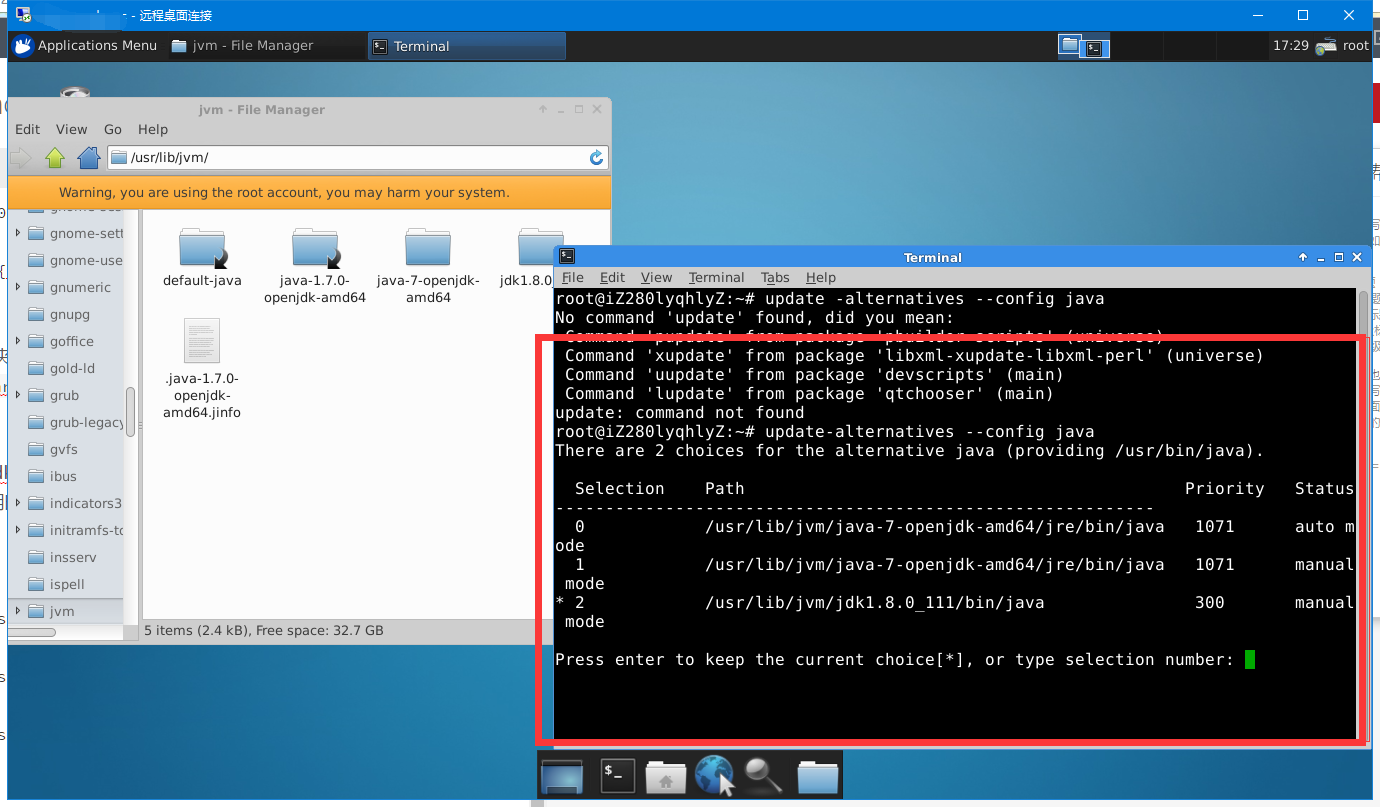This screenshot has width=1380, height=807.
Task: Expand the grub tree folder
Action: pos(18,395)
